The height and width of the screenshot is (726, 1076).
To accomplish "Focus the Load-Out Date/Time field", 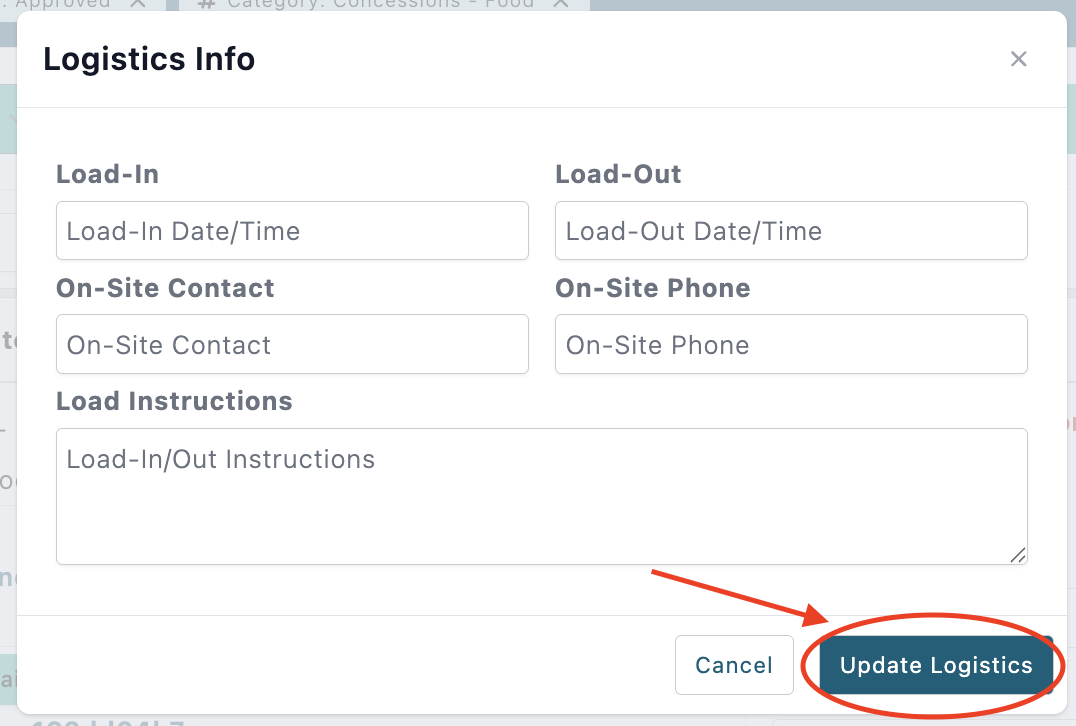I will pyautogui.click(x=791, y=231).
